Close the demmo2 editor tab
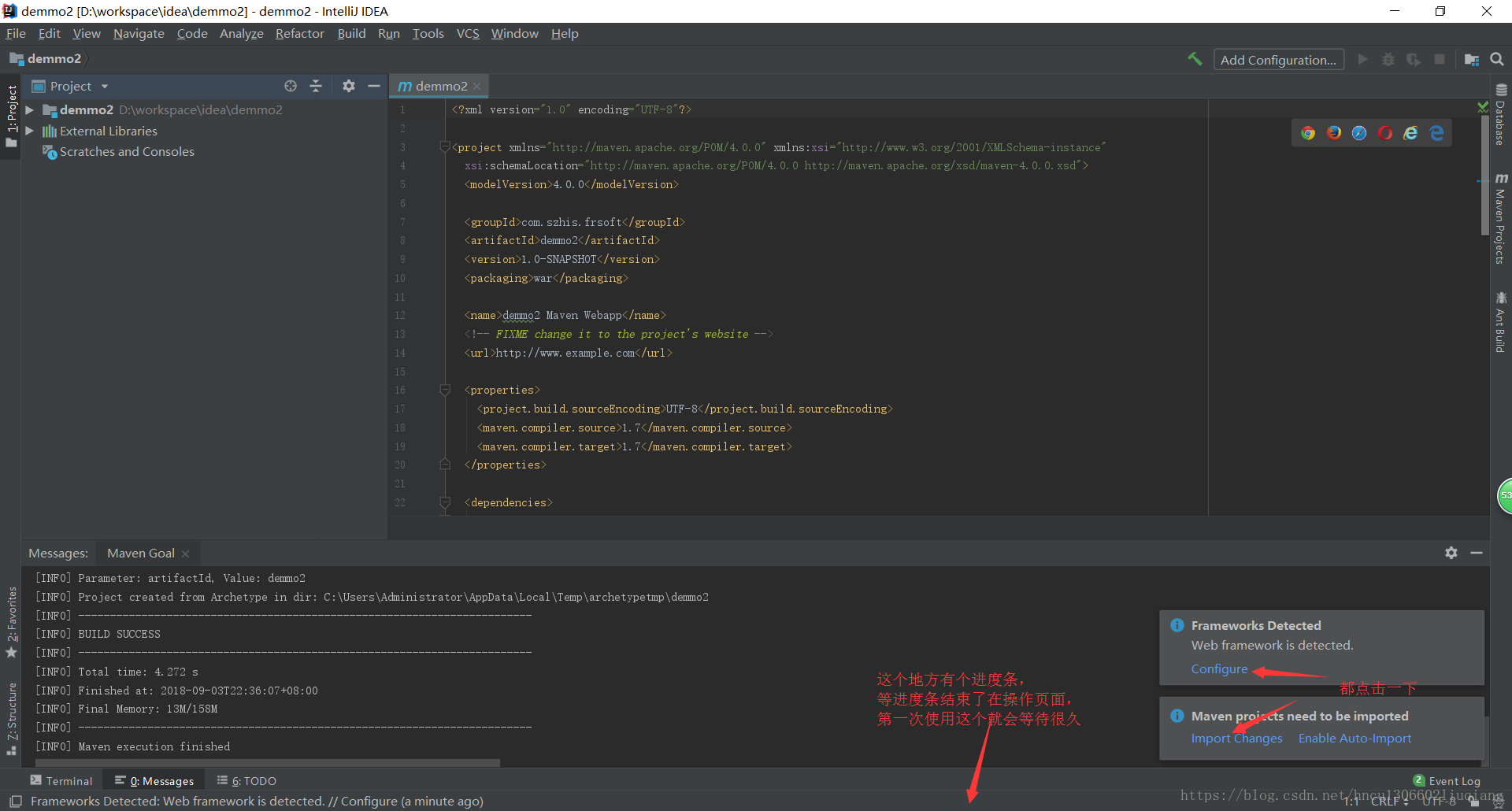Screen dimensions: 1512x811 pyautogui.click(x=476, y=87)
